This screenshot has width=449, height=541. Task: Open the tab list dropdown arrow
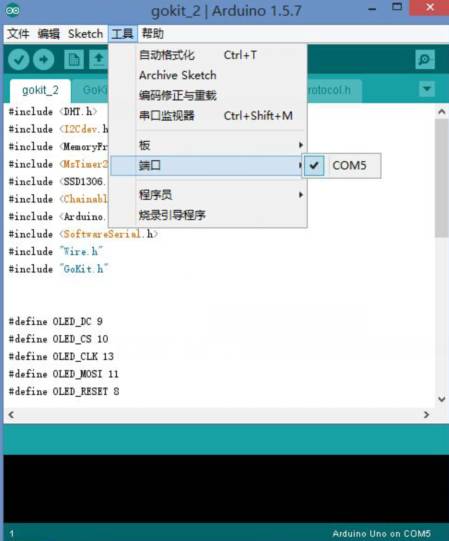click(427, 89)
